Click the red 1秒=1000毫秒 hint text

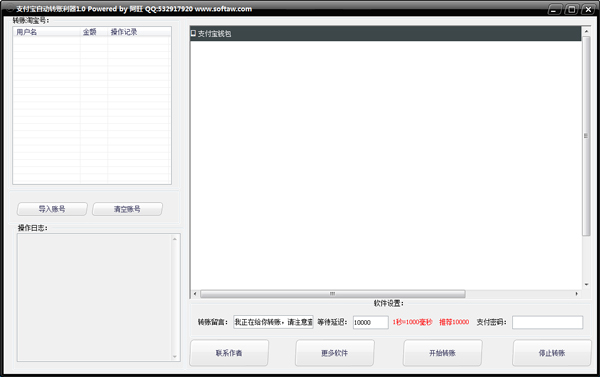[412, 322]
